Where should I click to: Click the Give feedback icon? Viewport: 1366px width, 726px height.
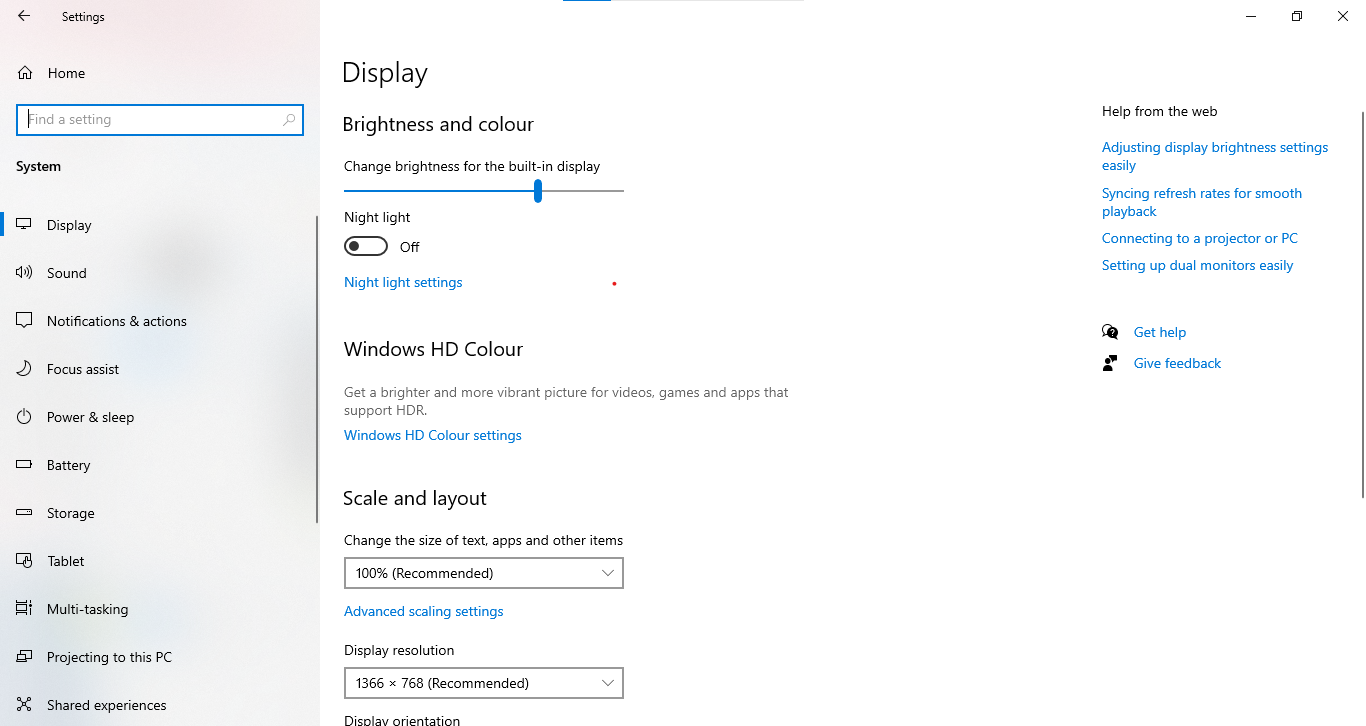click(x=1110, y=363)
